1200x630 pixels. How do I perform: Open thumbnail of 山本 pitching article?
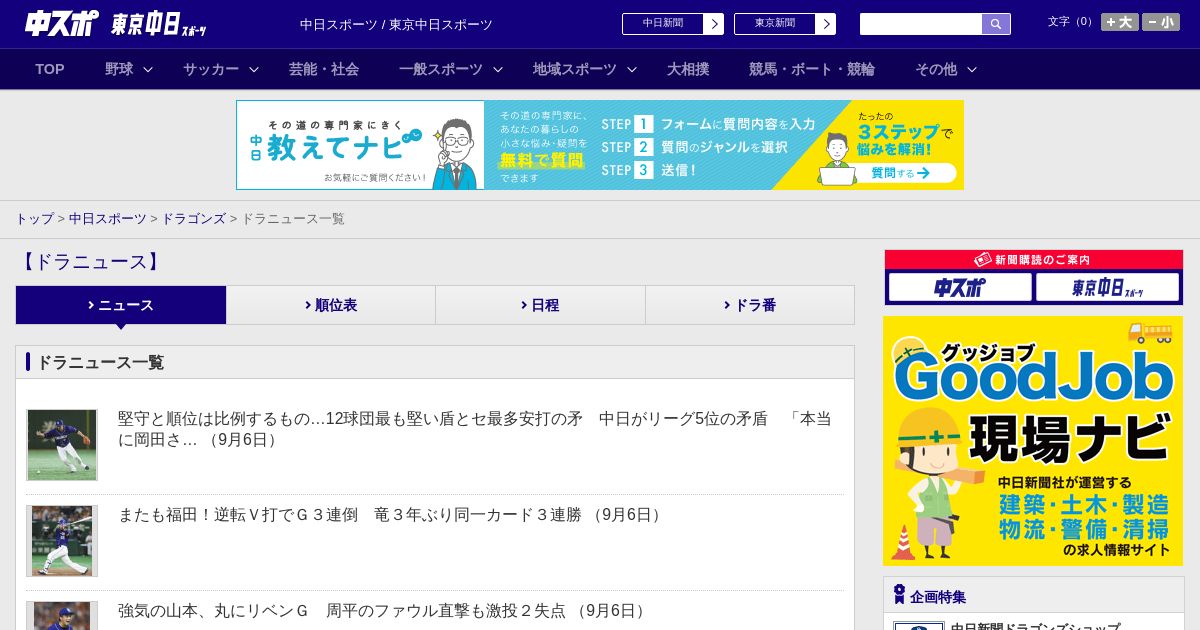pos(62,616)
